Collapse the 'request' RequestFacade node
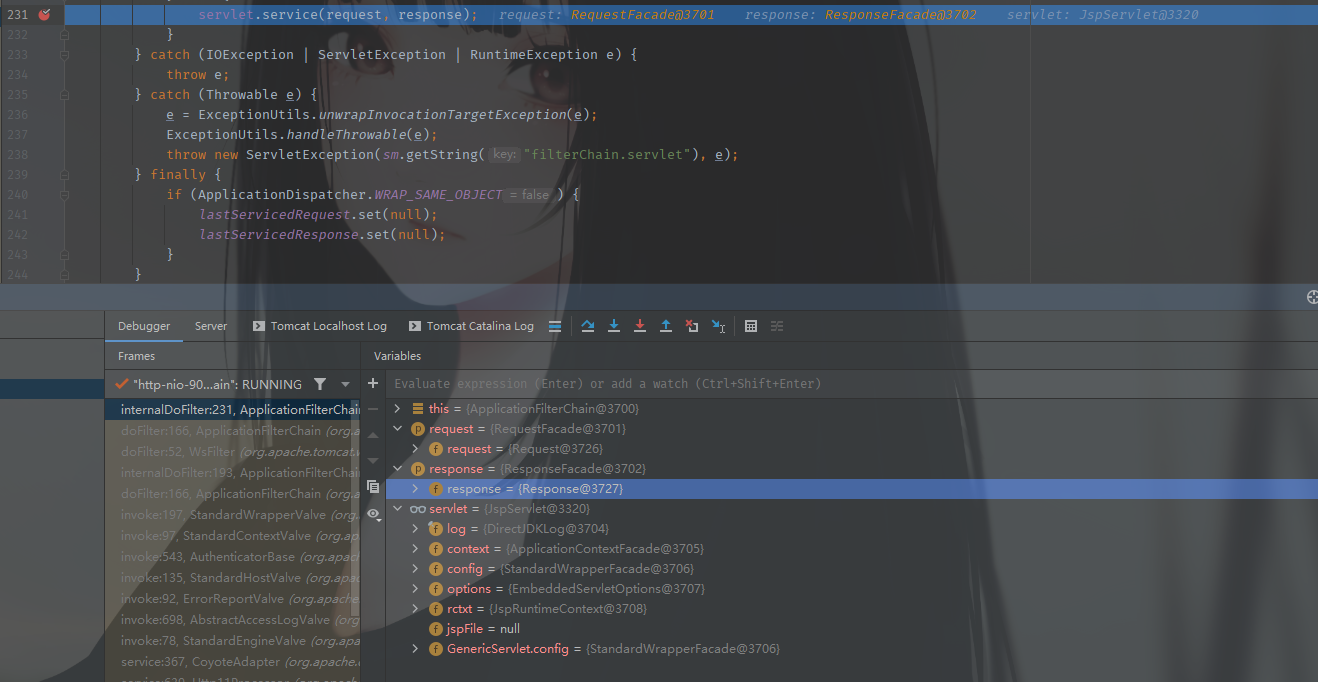The image size is (1318, 682). [397, 429]
